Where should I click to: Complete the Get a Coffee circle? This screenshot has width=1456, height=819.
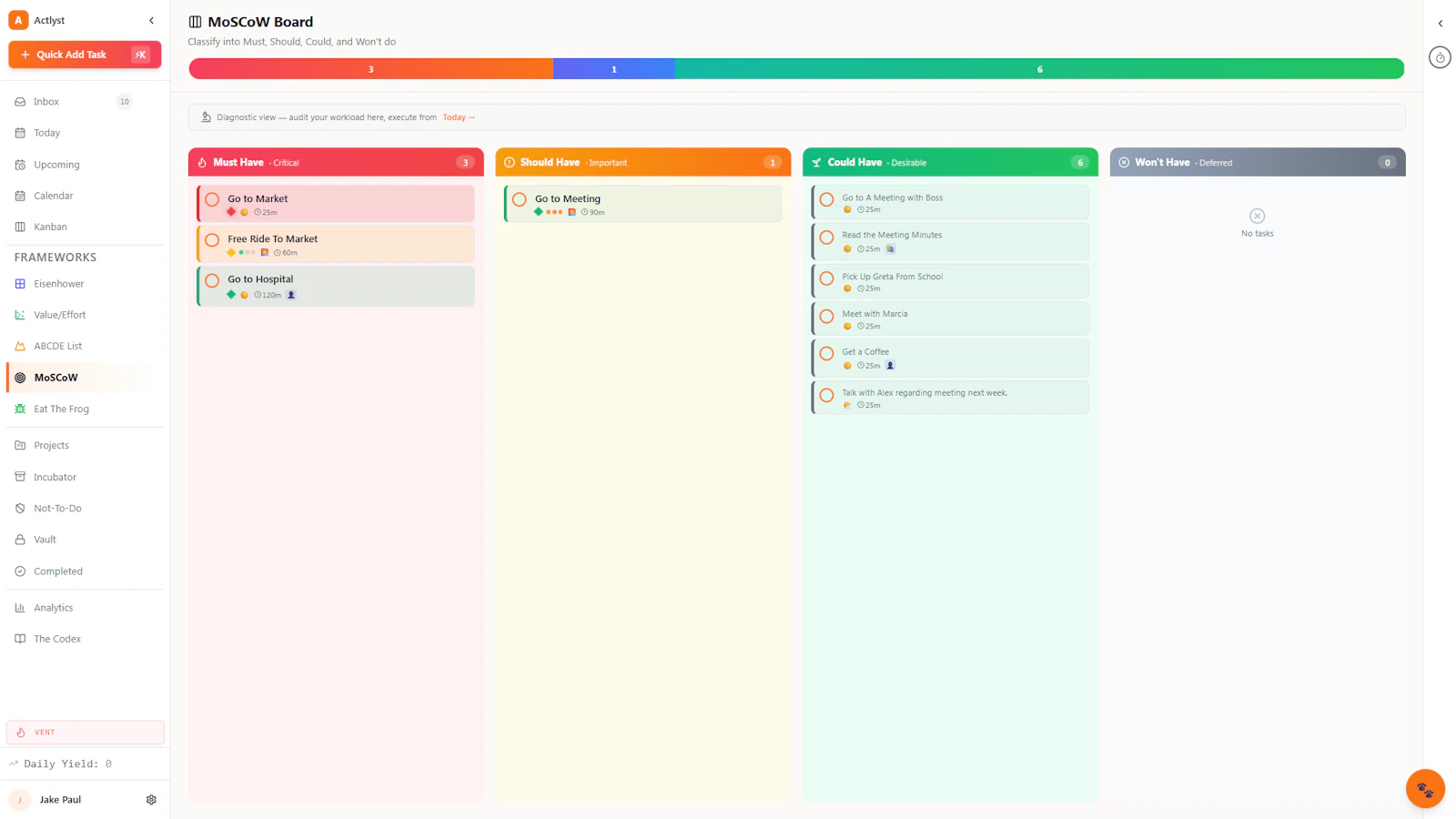pyautogui.click(x=826, y=353)
